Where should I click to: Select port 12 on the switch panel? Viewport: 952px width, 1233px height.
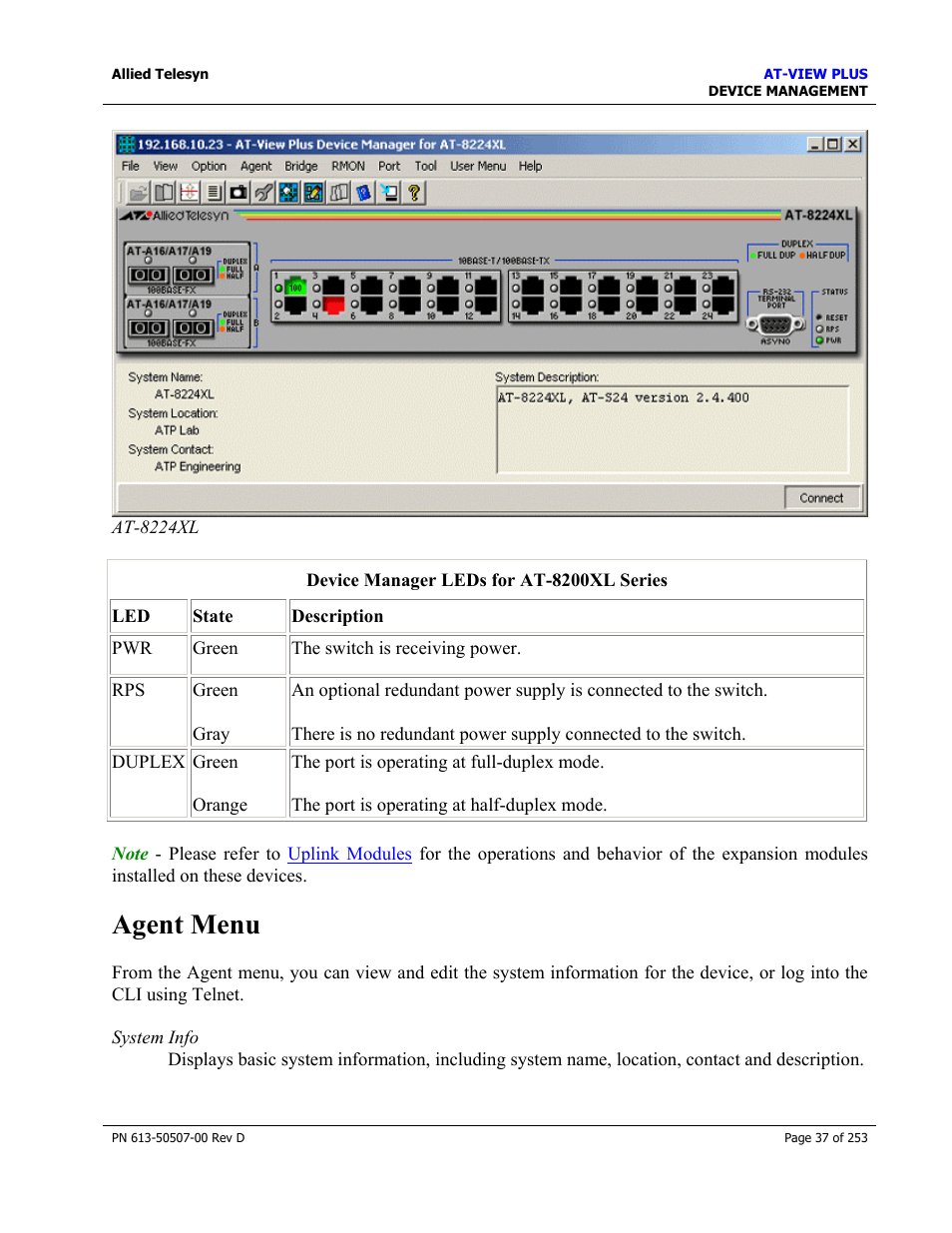[486, 305]
